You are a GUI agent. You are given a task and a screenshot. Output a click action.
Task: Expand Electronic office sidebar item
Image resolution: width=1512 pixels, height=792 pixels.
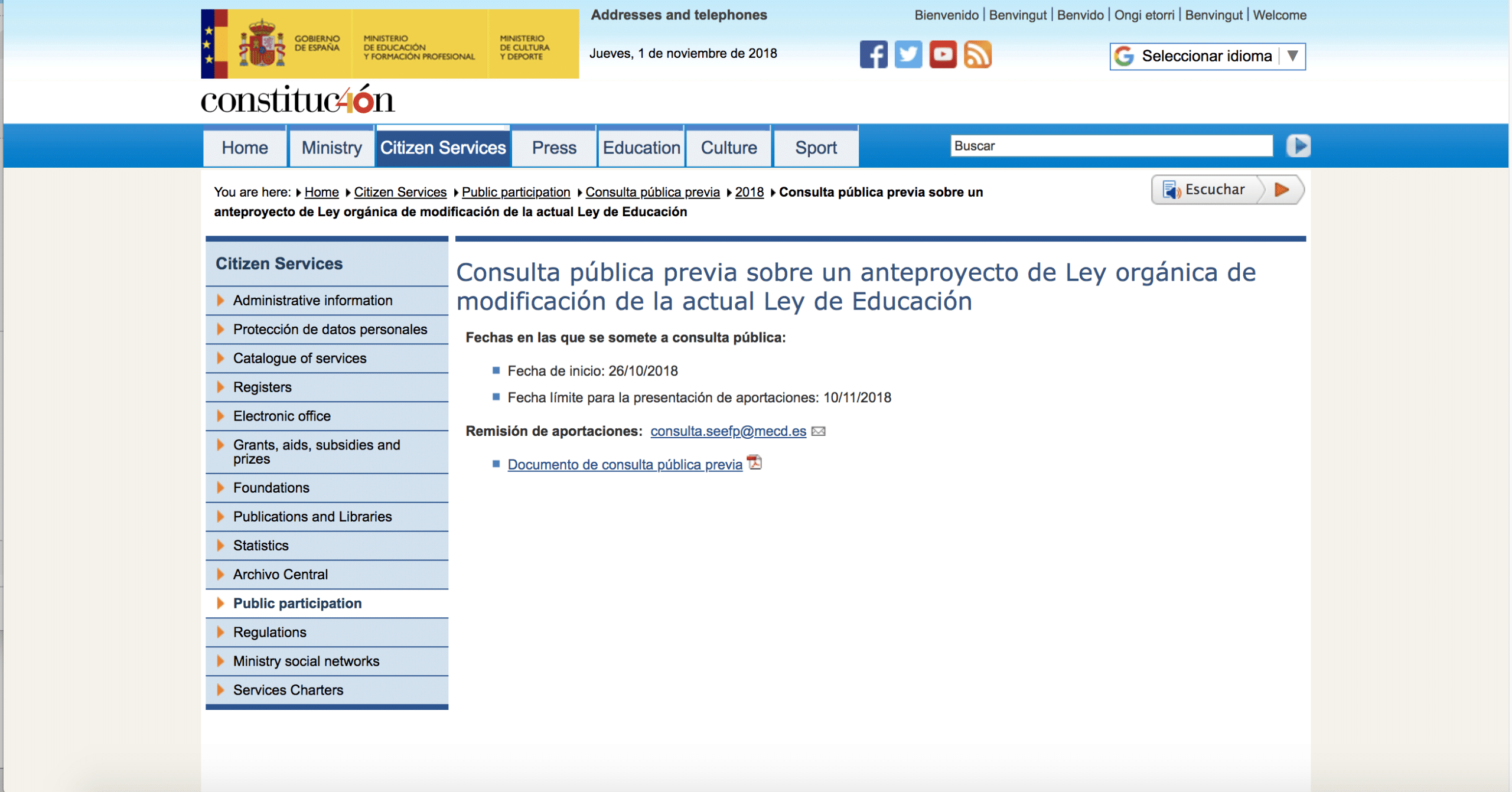[327, 416]
